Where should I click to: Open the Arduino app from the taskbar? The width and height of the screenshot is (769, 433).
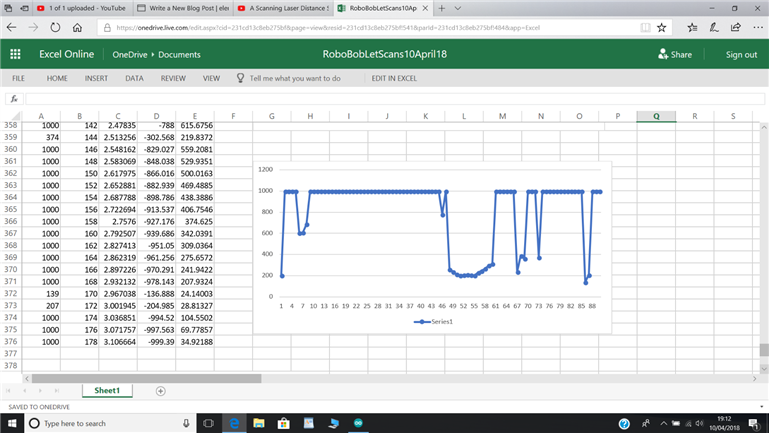click(358, 423)
